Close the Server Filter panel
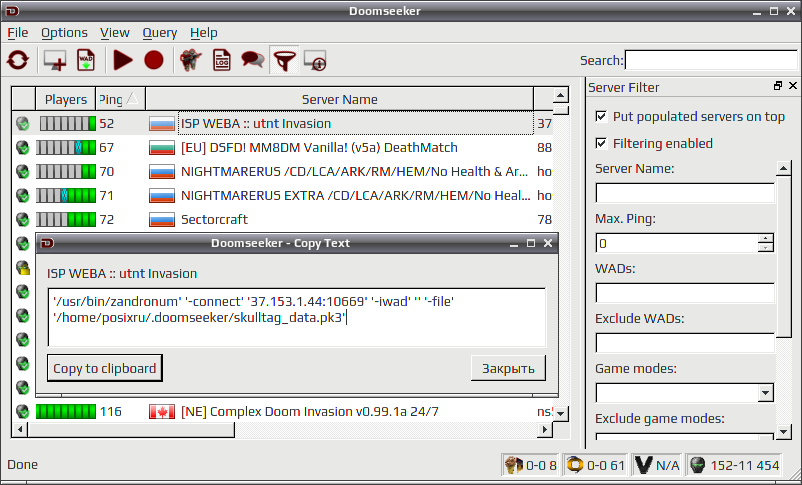 (x=793, y=86)
